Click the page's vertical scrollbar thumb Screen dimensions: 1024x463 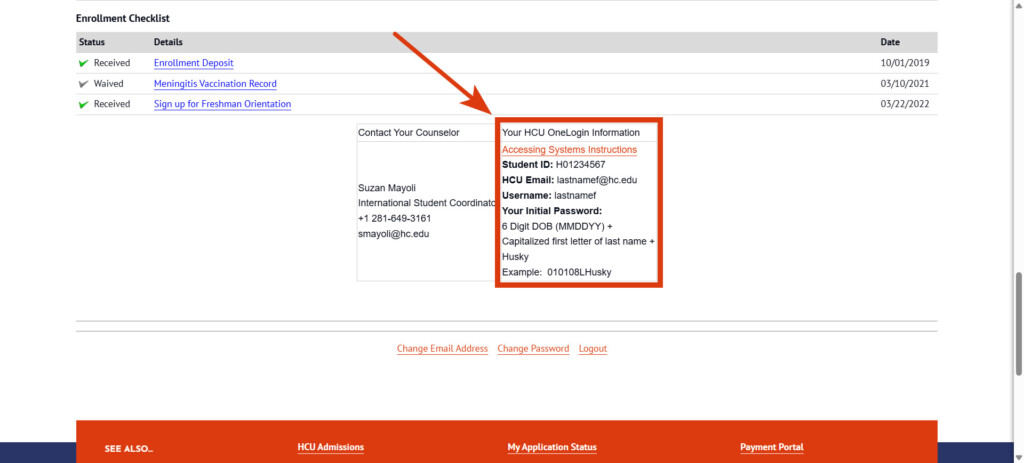coord(1019,324)
